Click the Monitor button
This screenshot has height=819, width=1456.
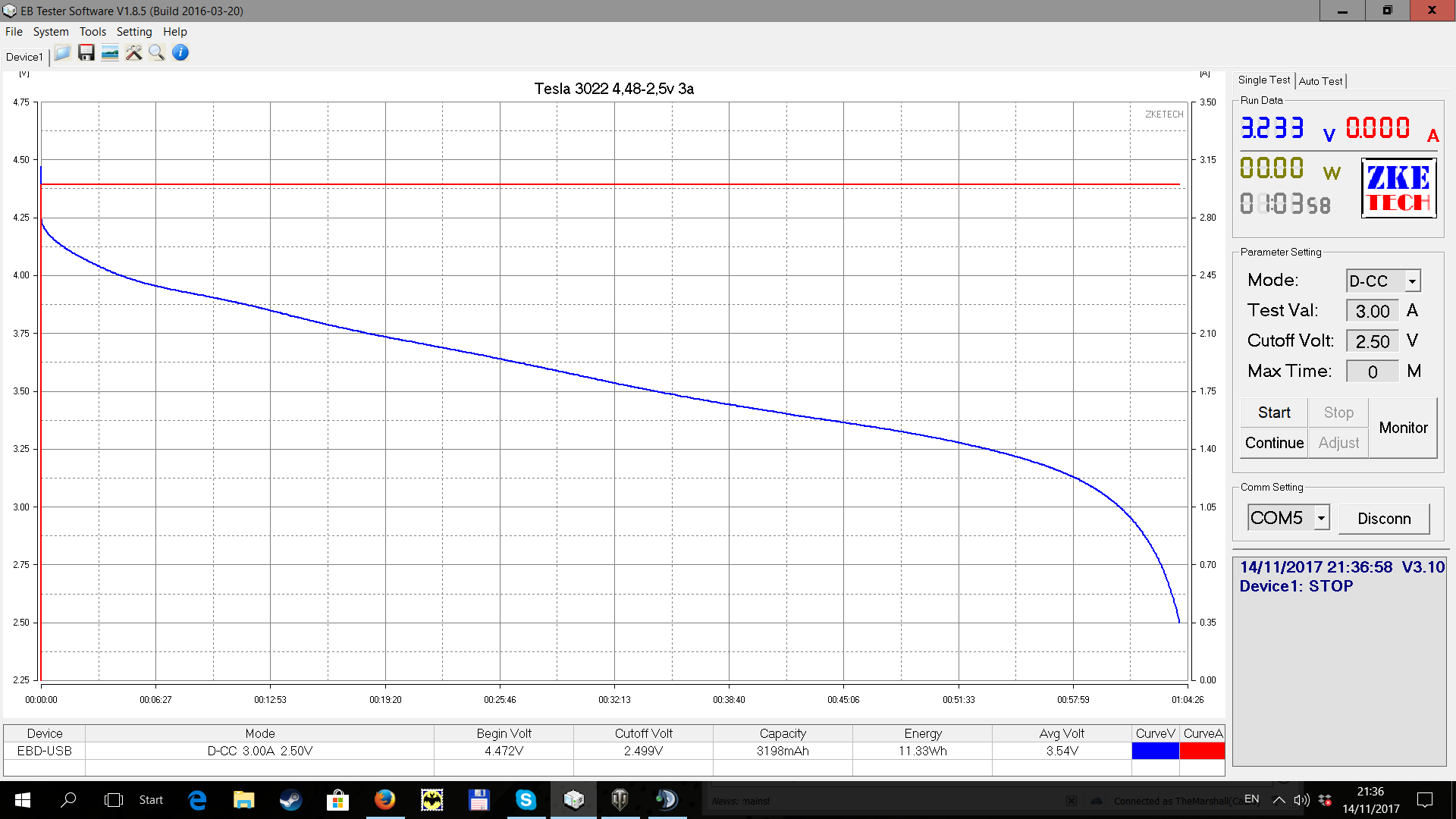1403,428
